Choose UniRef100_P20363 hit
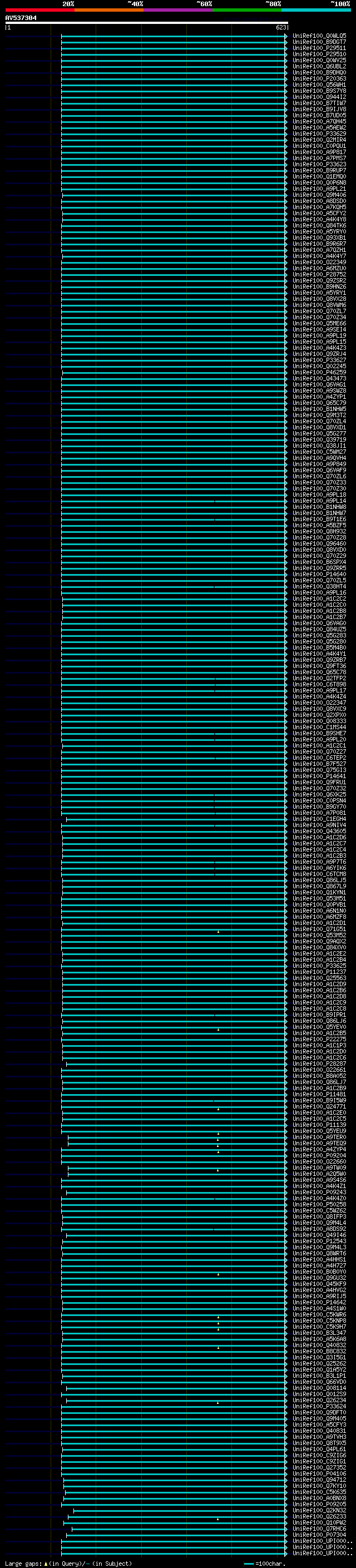356x1568 pixels. (x=319, y=78)
